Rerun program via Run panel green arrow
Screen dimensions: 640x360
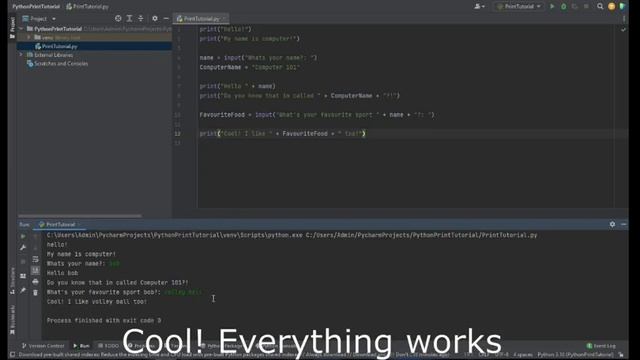click(23, 236)
